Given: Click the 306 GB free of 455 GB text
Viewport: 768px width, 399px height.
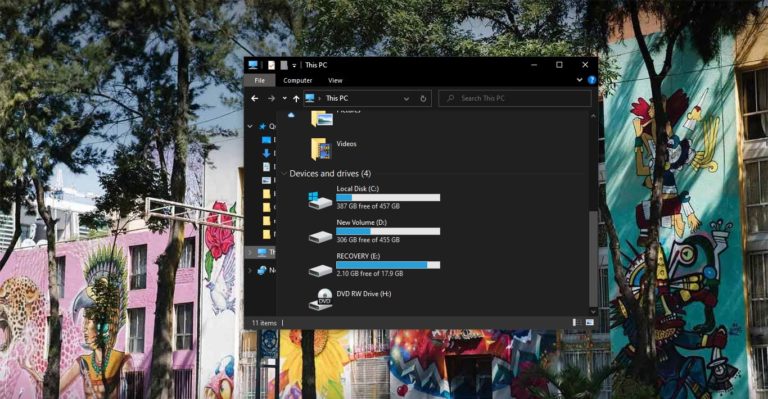Looking at the screenshot, I should point(368,240).
